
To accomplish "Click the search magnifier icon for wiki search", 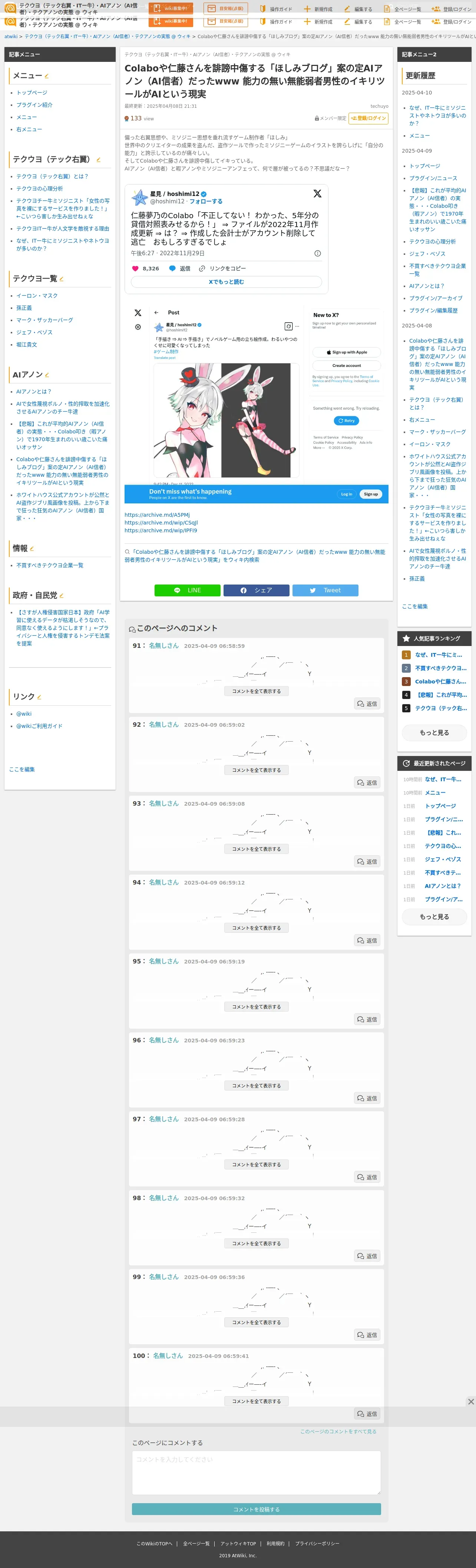I will tap(127, 552).
